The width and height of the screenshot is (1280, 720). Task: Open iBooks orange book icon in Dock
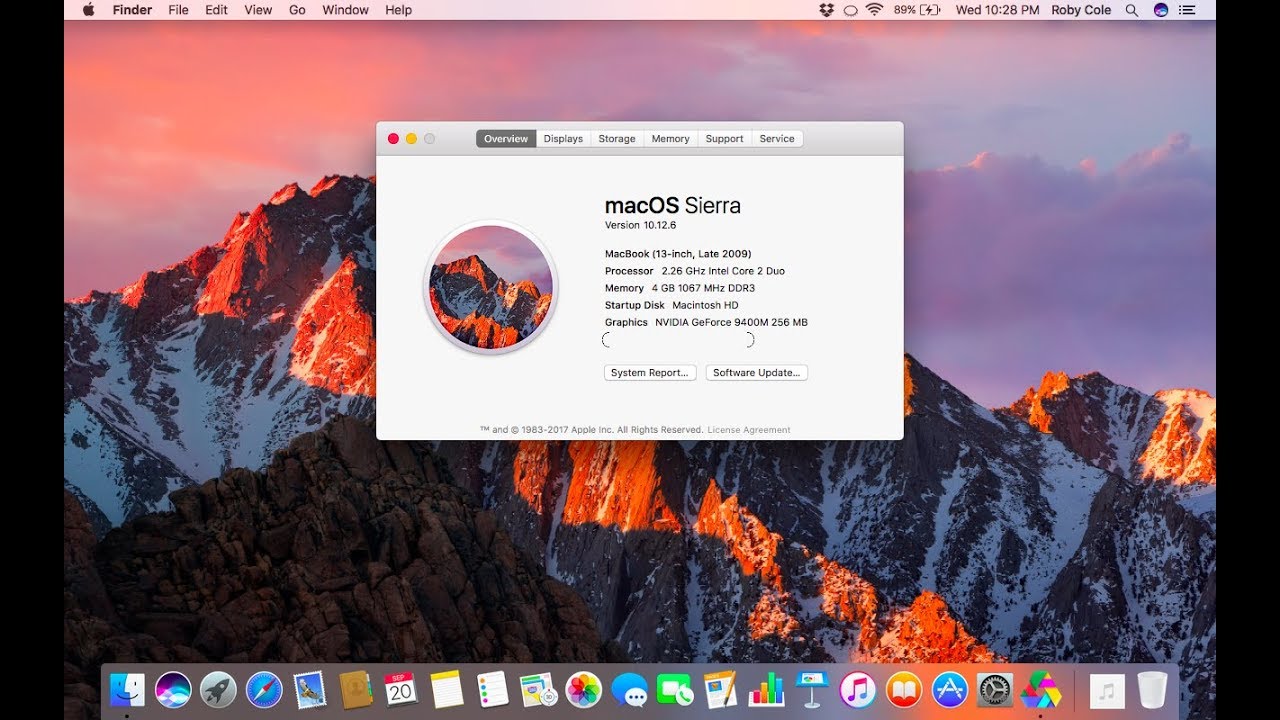click(x=904, y=689)
